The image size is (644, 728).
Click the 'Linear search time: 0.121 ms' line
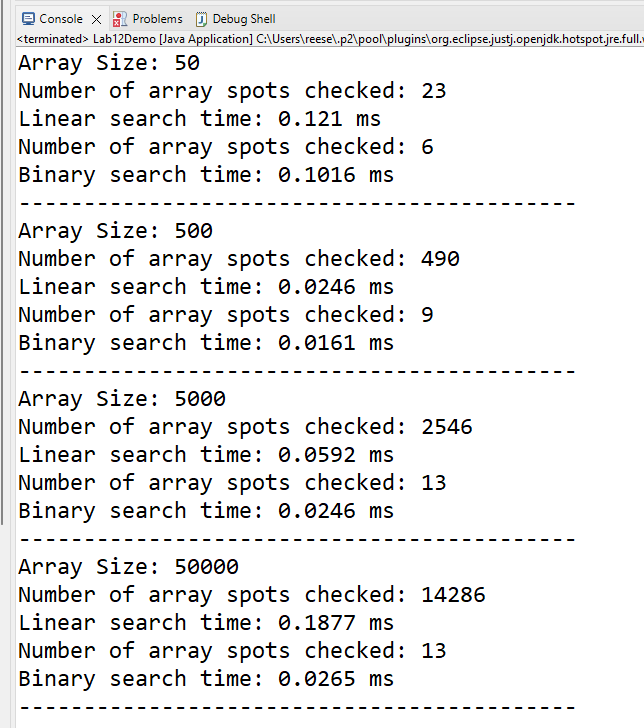coord(200,119)
